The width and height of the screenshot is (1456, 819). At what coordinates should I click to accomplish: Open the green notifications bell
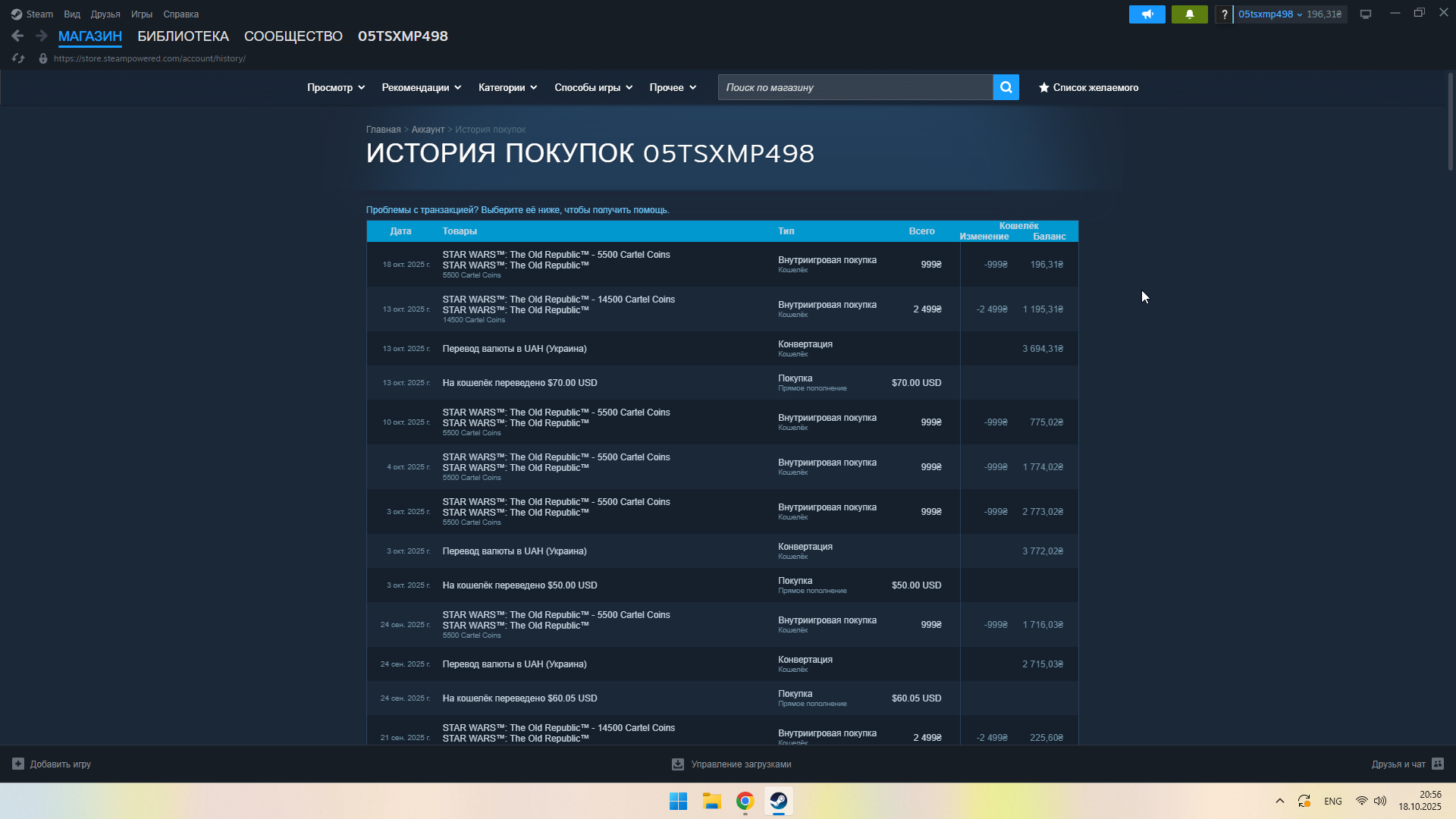[x=1189, y=14]
